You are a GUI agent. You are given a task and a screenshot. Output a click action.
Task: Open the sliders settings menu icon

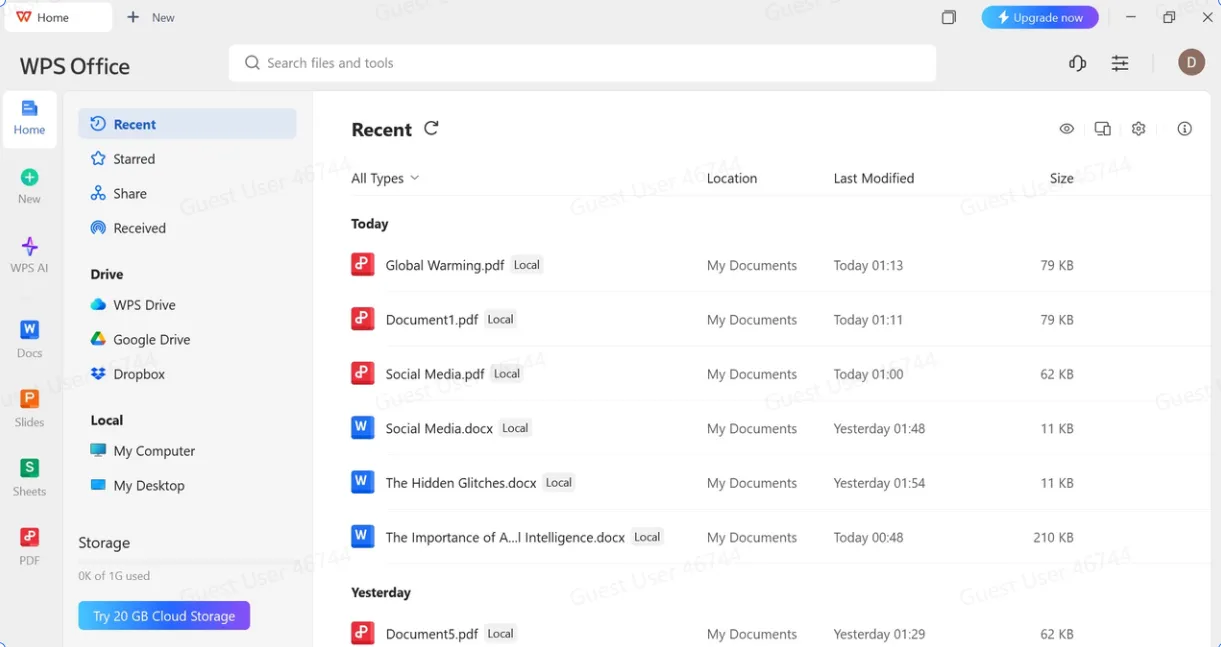[x=1120, y=63]
